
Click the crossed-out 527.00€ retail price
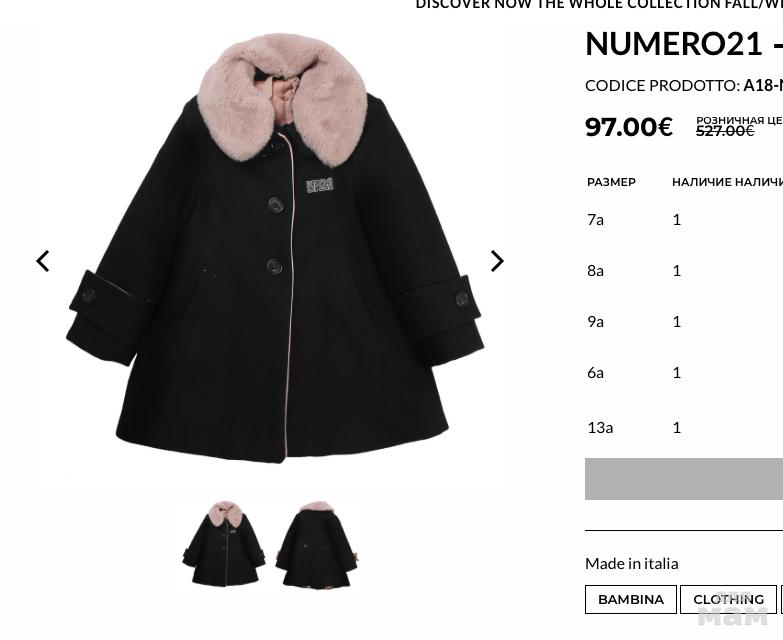point(725,131)
